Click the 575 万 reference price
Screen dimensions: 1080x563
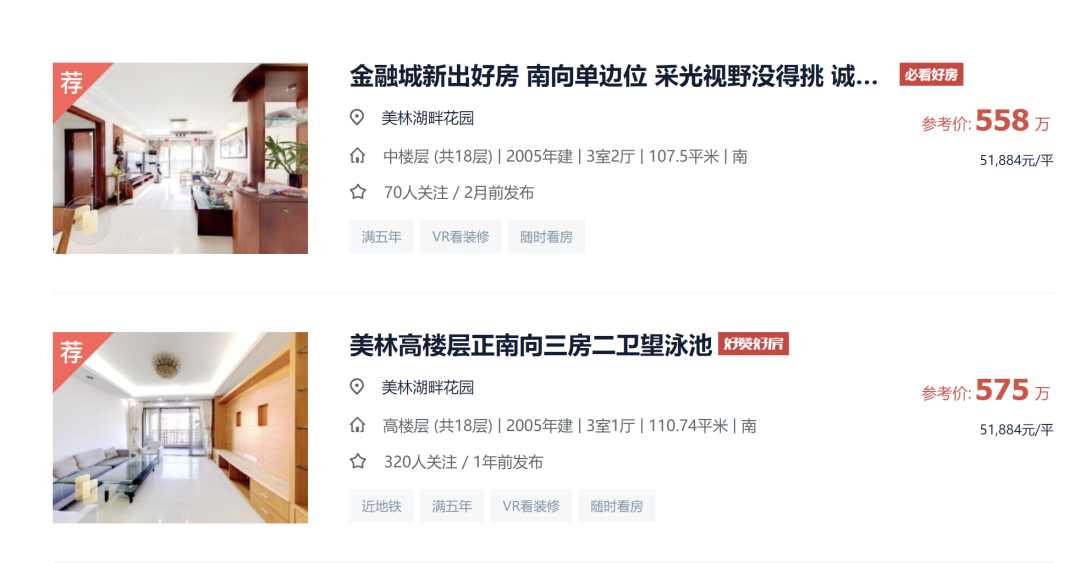[1012, 391]
